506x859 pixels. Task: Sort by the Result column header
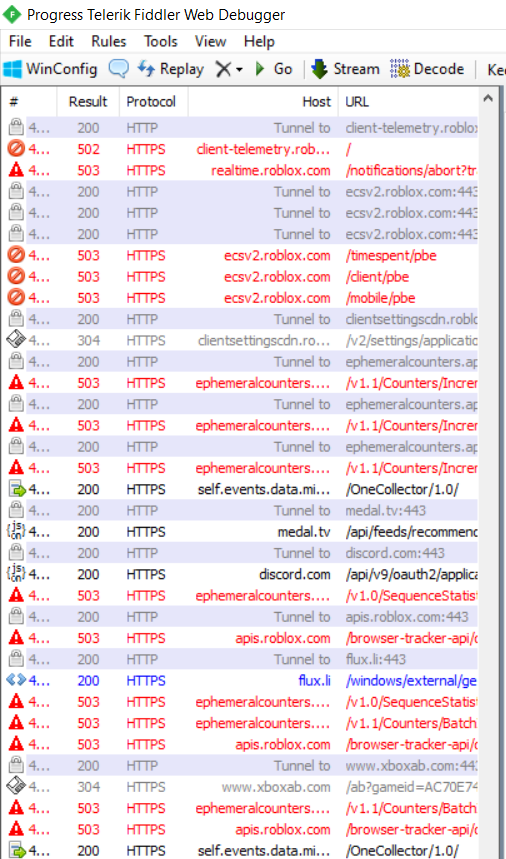click(88, 102)
